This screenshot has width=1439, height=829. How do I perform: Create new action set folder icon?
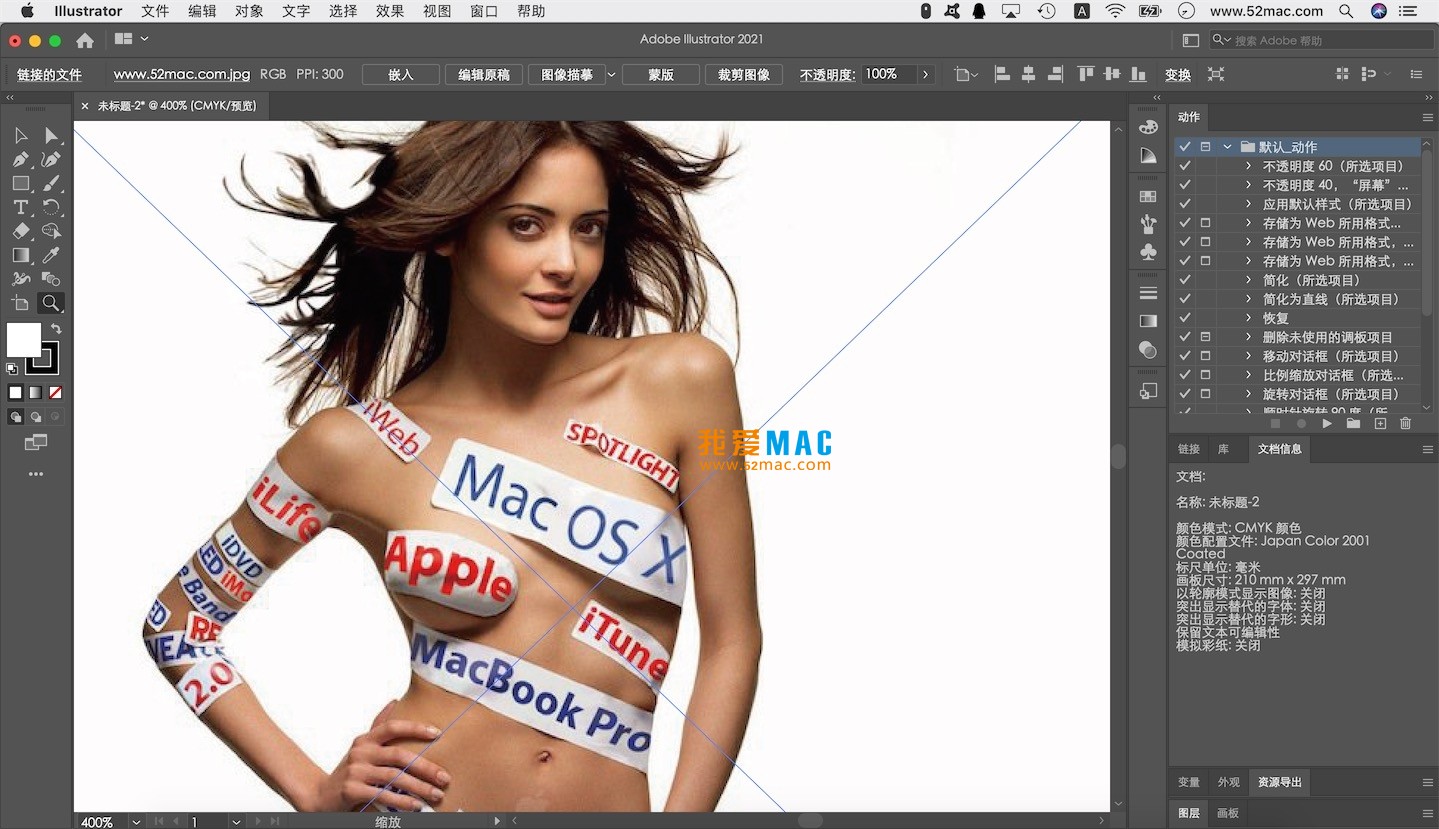pyautogui.click(x=1353, y=424)
